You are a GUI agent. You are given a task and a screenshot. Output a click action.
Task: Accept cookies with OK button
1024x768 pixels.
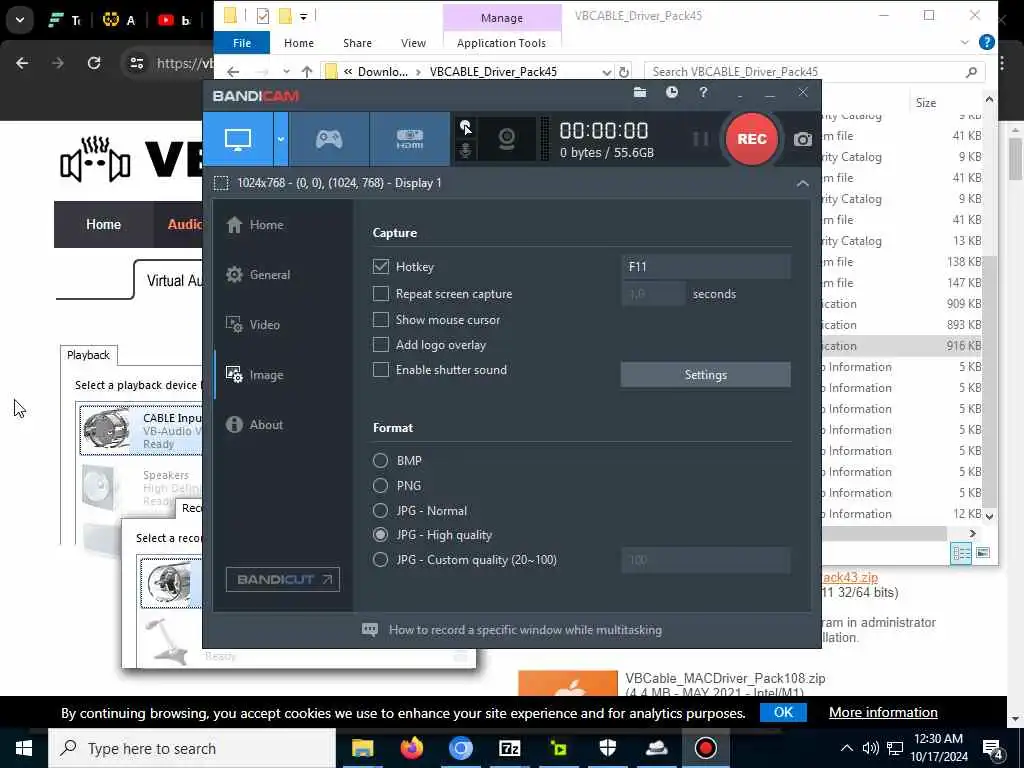(x=783, y=712)
